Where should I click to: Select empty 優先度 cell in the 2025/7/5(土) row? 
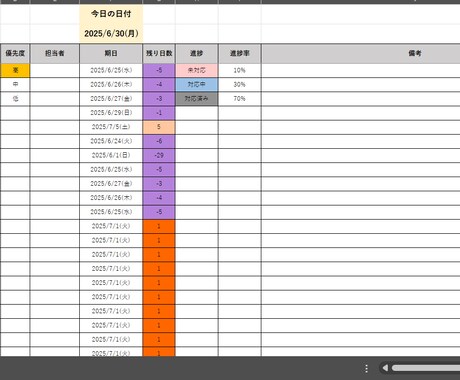point(15,127)
